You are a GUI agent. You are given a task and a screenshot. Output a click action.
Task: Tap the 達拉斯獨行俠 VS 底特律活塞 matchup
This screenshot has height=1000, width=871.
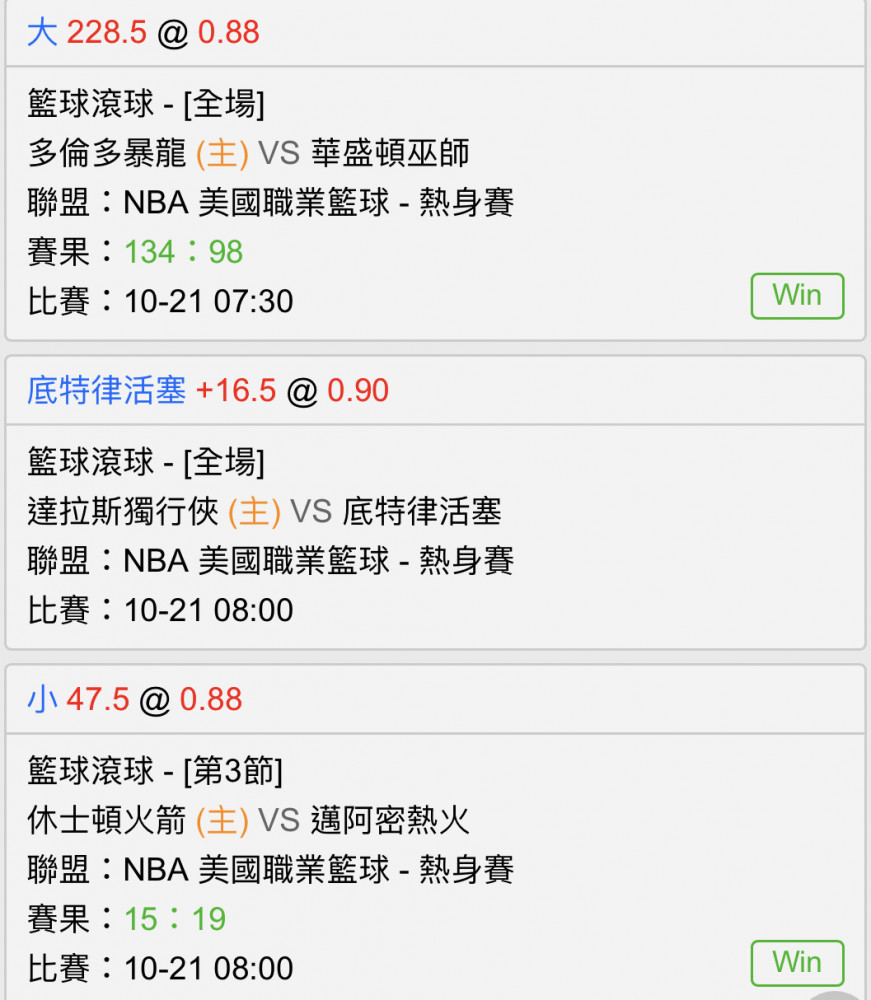point(265,511)
